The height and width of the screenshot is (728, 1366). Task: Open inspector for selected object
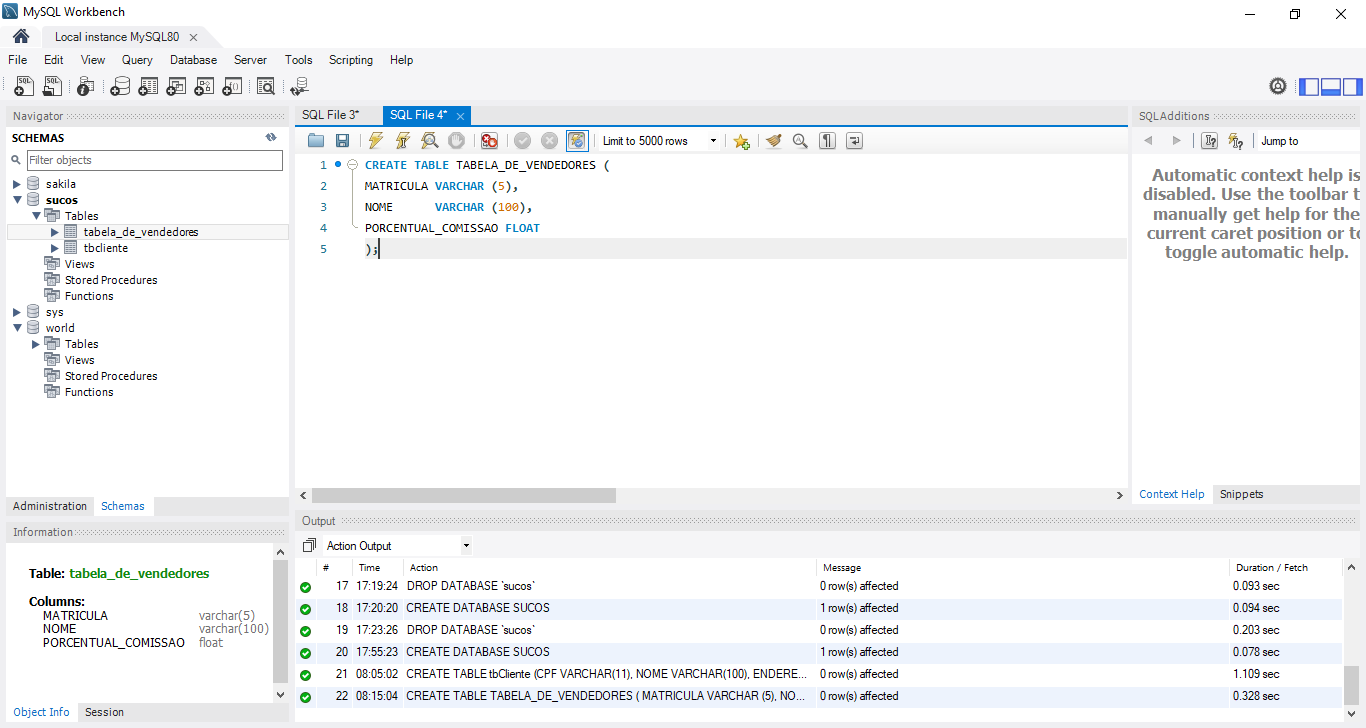tap(85, 87)
